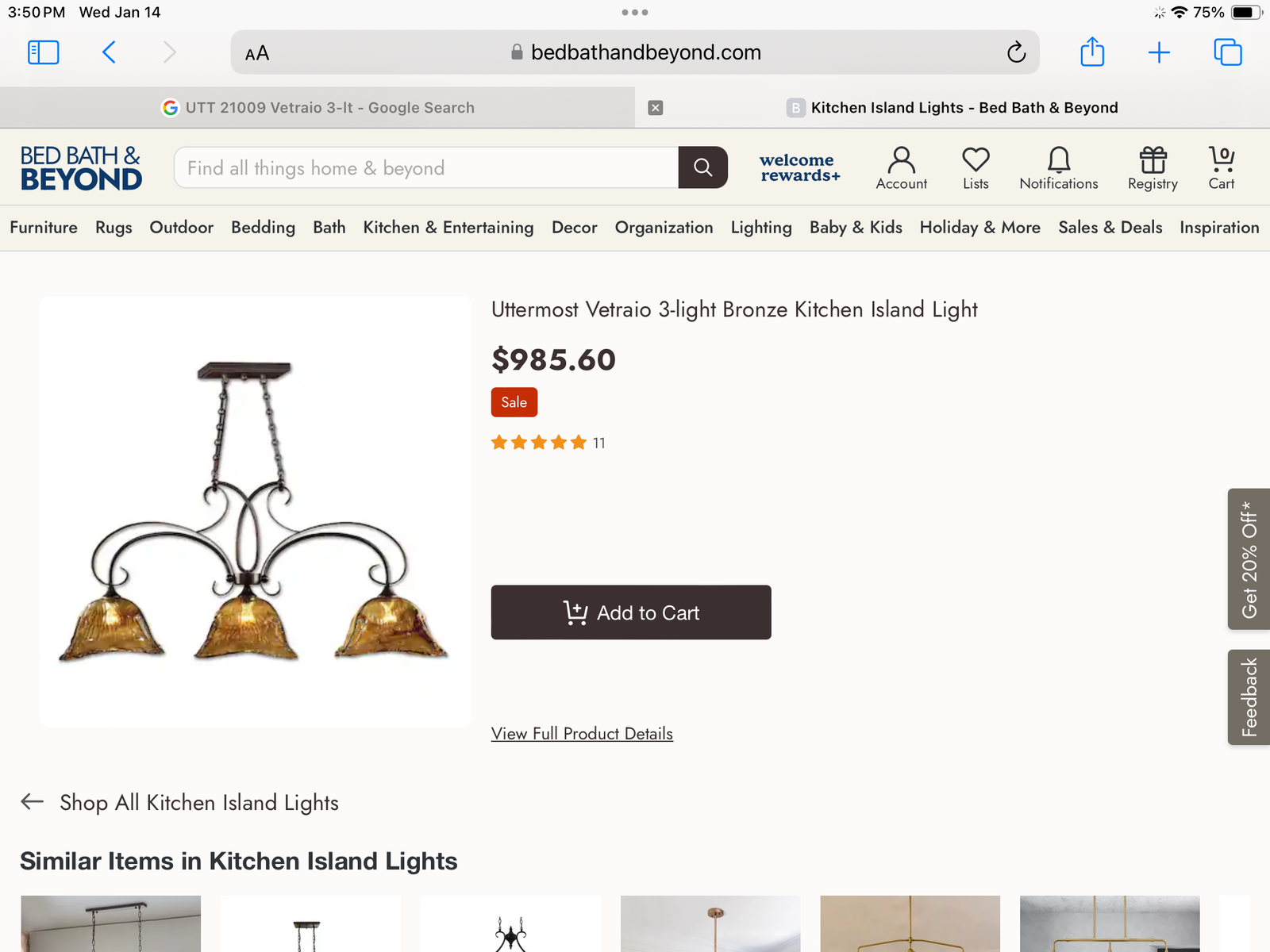View the shopping Cart
1270x952 pixels.
(1221, 168)
